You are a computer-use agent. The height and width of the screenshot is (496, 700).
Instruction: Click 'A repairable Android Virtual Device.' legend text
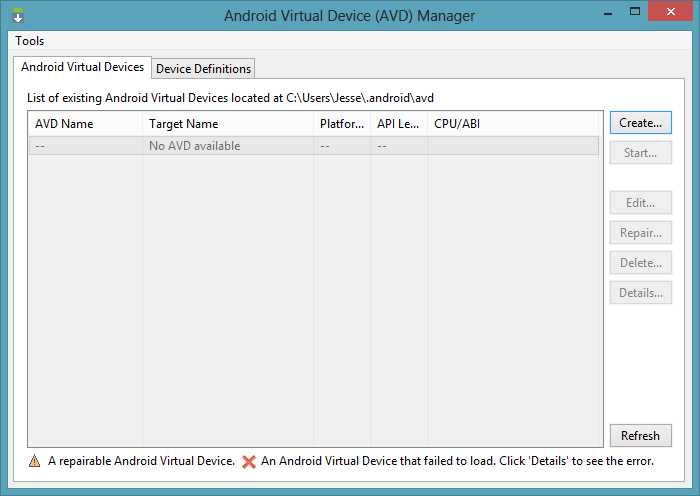point(142,461)
